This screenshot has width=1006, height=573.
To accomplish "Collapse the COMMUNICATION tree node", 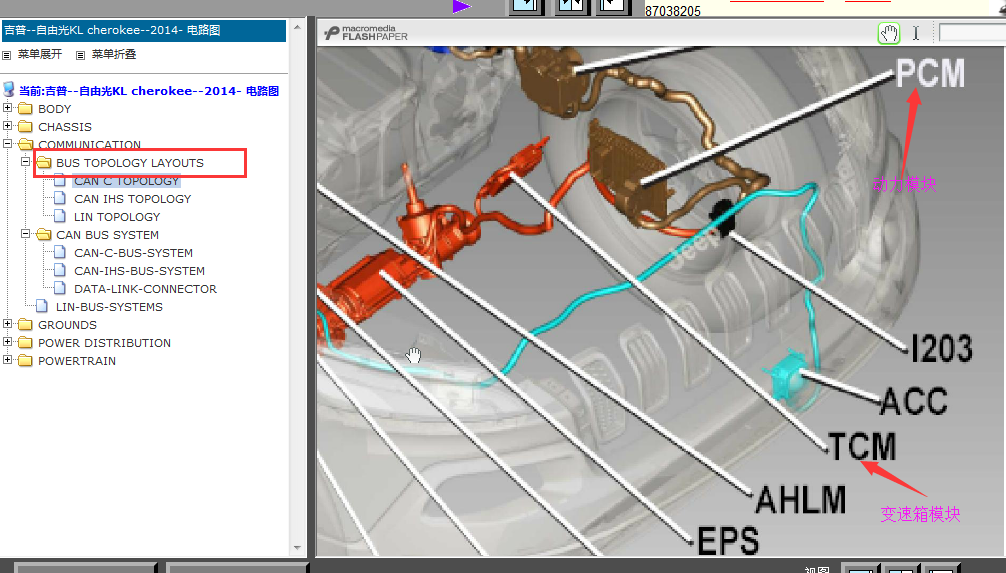I will pos(8,144).
